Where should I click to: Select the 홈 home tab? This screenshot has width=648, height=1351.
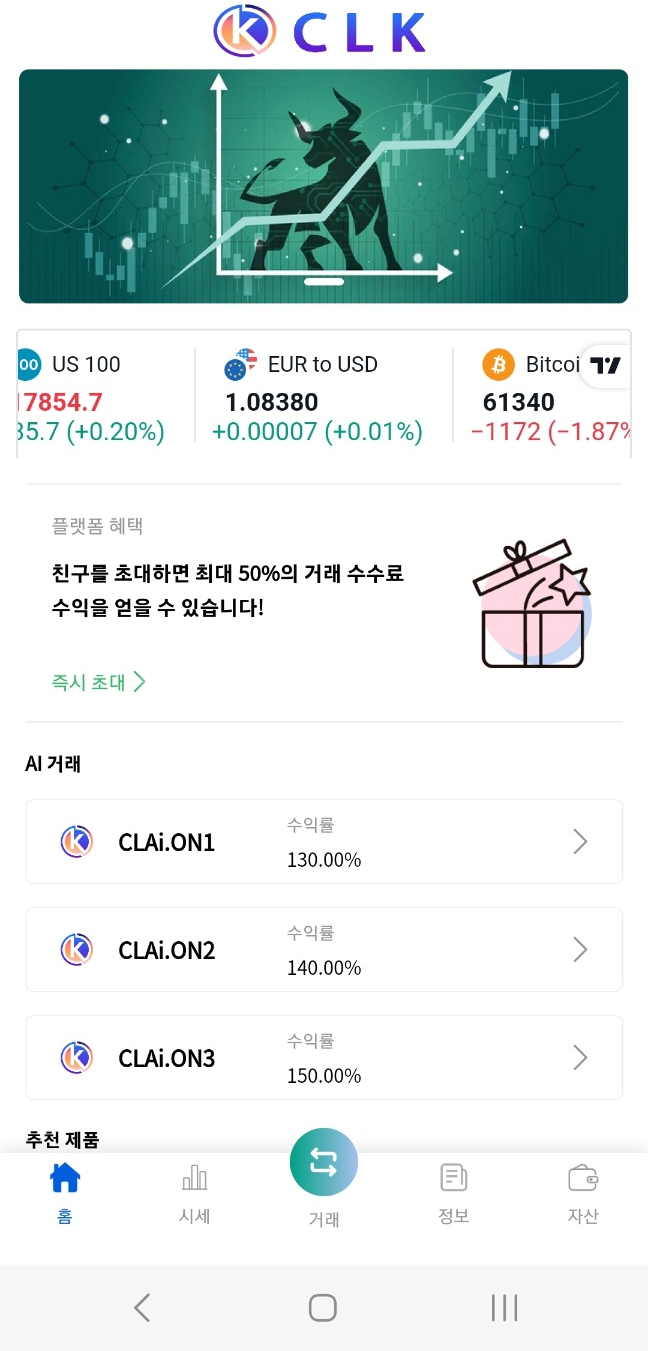pos(65,1193)
